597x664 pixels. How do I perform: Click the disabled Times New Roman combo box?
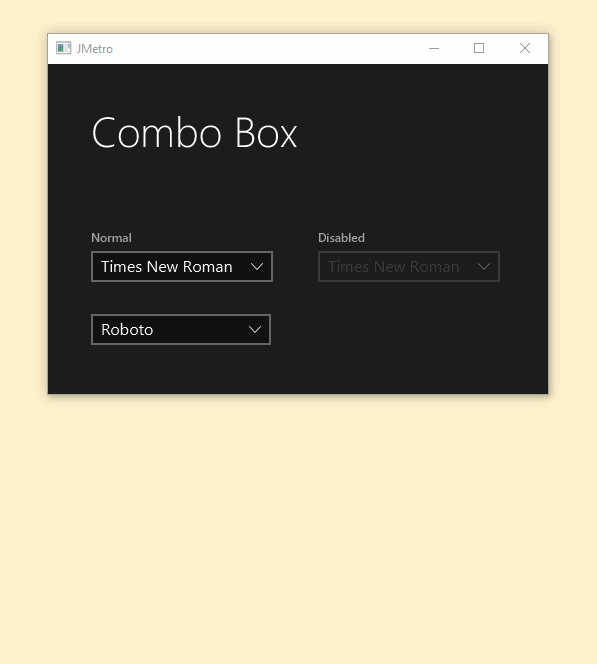[409, 266]
